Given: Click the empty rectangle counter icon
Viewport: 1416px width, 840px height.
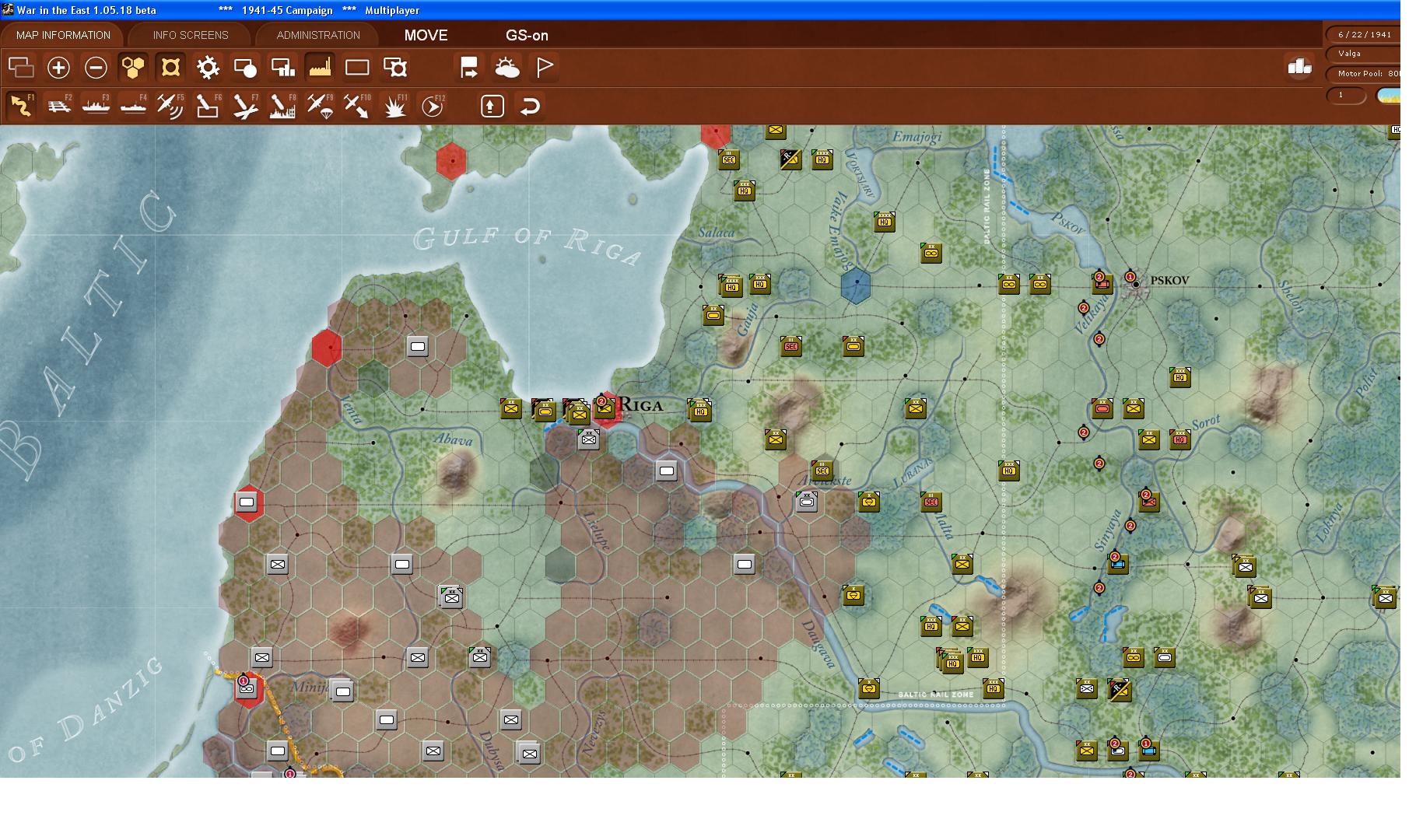Looking at the screenshot, I should pyautogui.click(x=357, y=68).
